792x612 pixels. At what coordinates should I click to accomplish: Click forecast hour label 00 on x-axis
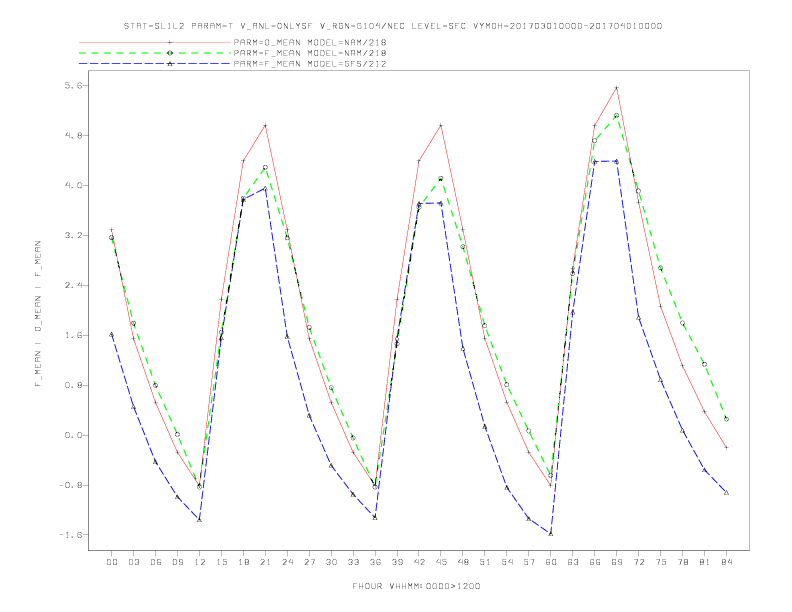point(112,563)
